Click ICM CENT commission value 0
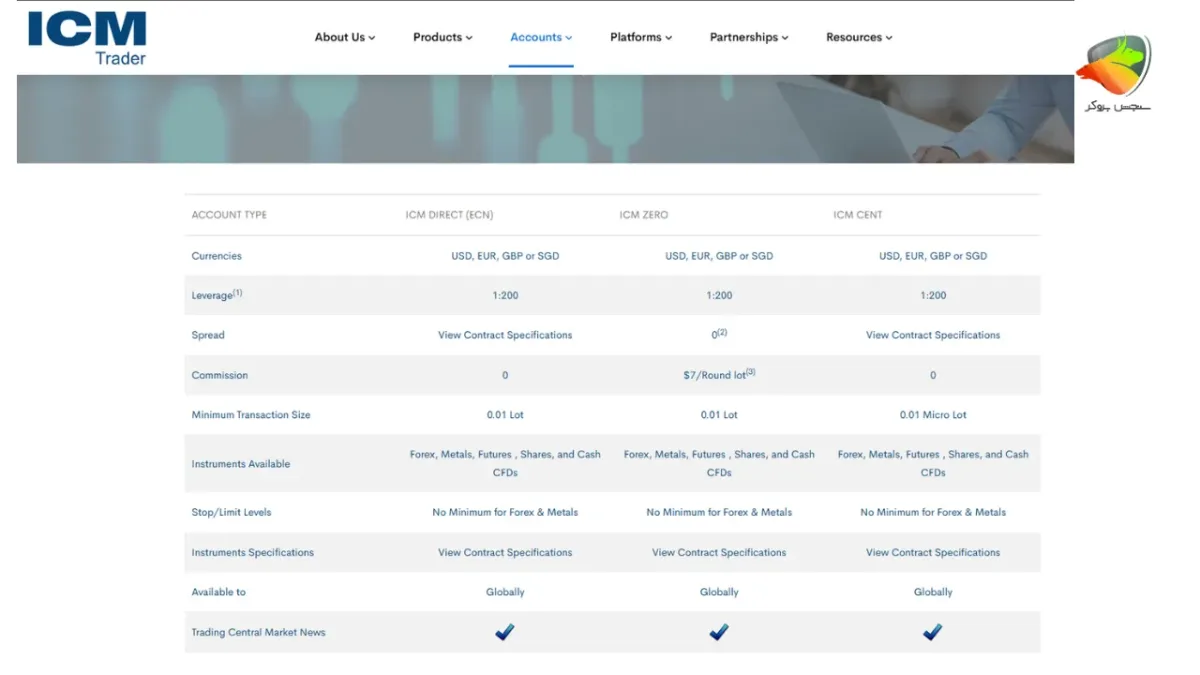 point(933,375)
